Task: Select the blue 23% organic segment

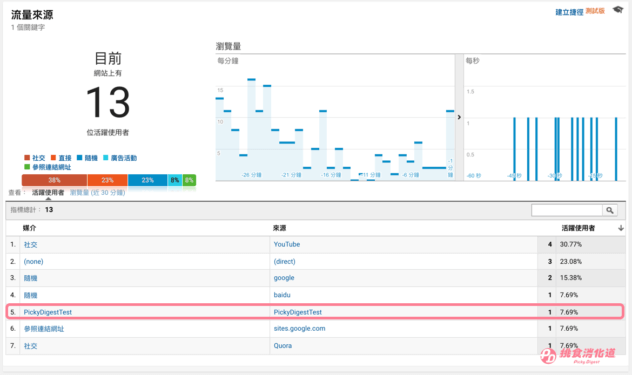Action: [148, 180]
